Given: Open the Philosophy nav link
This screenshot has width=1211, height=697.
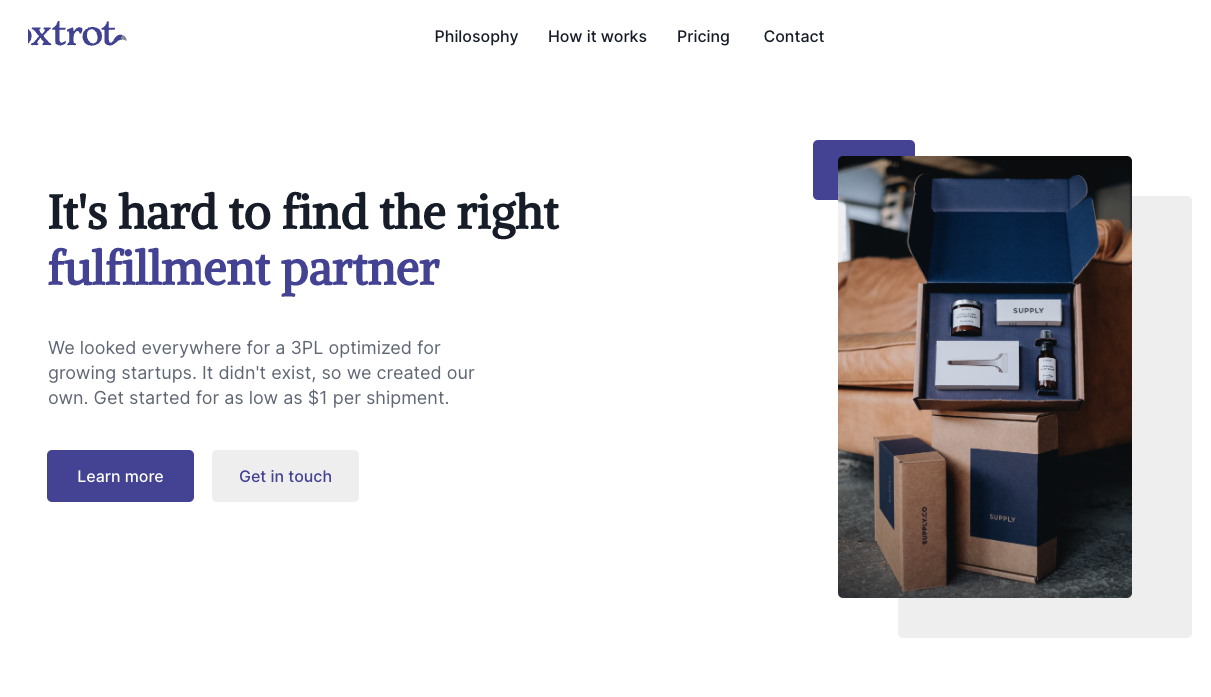Looking at the screenshot, I should pos(476,37).
